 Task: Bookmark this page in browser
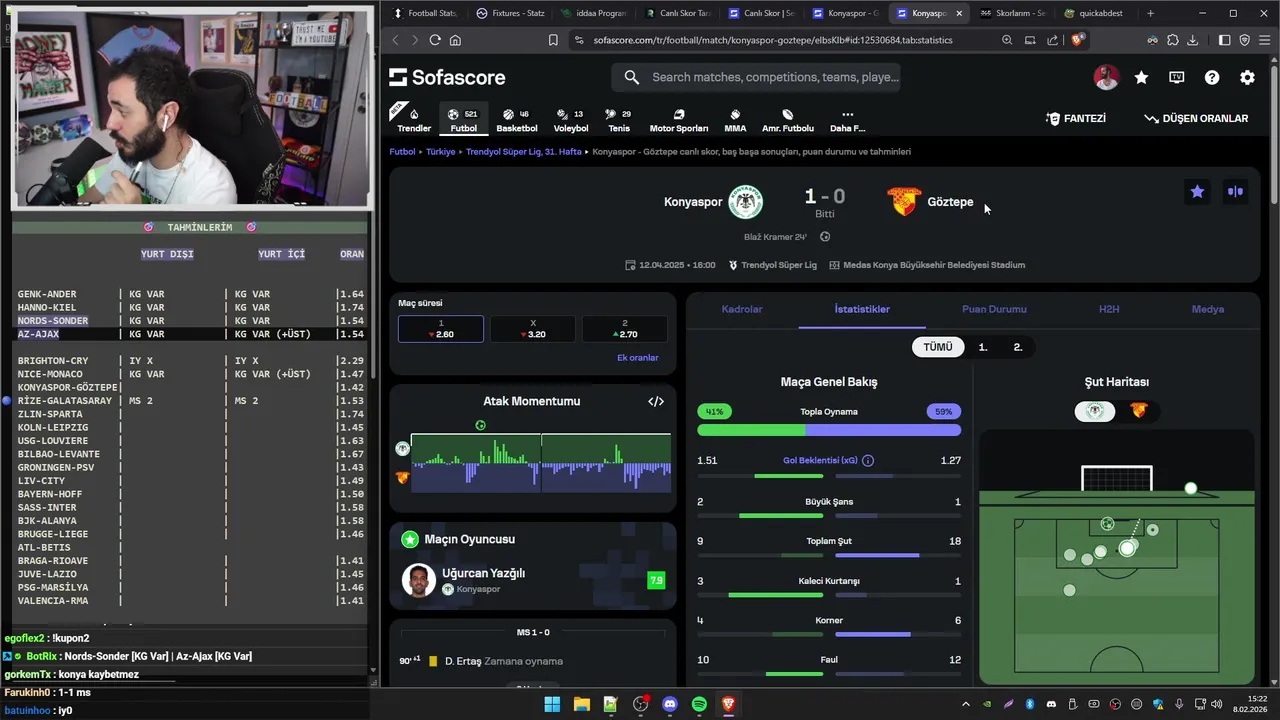click(x=553, y=40)
